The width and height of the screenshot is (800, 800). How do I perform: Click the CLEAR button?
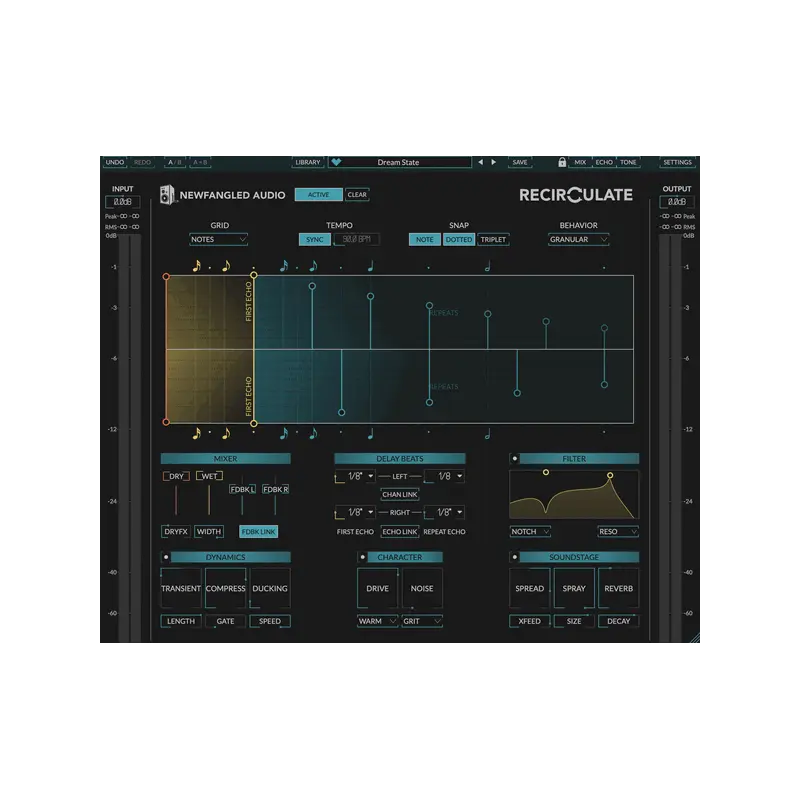pos(357,195)
